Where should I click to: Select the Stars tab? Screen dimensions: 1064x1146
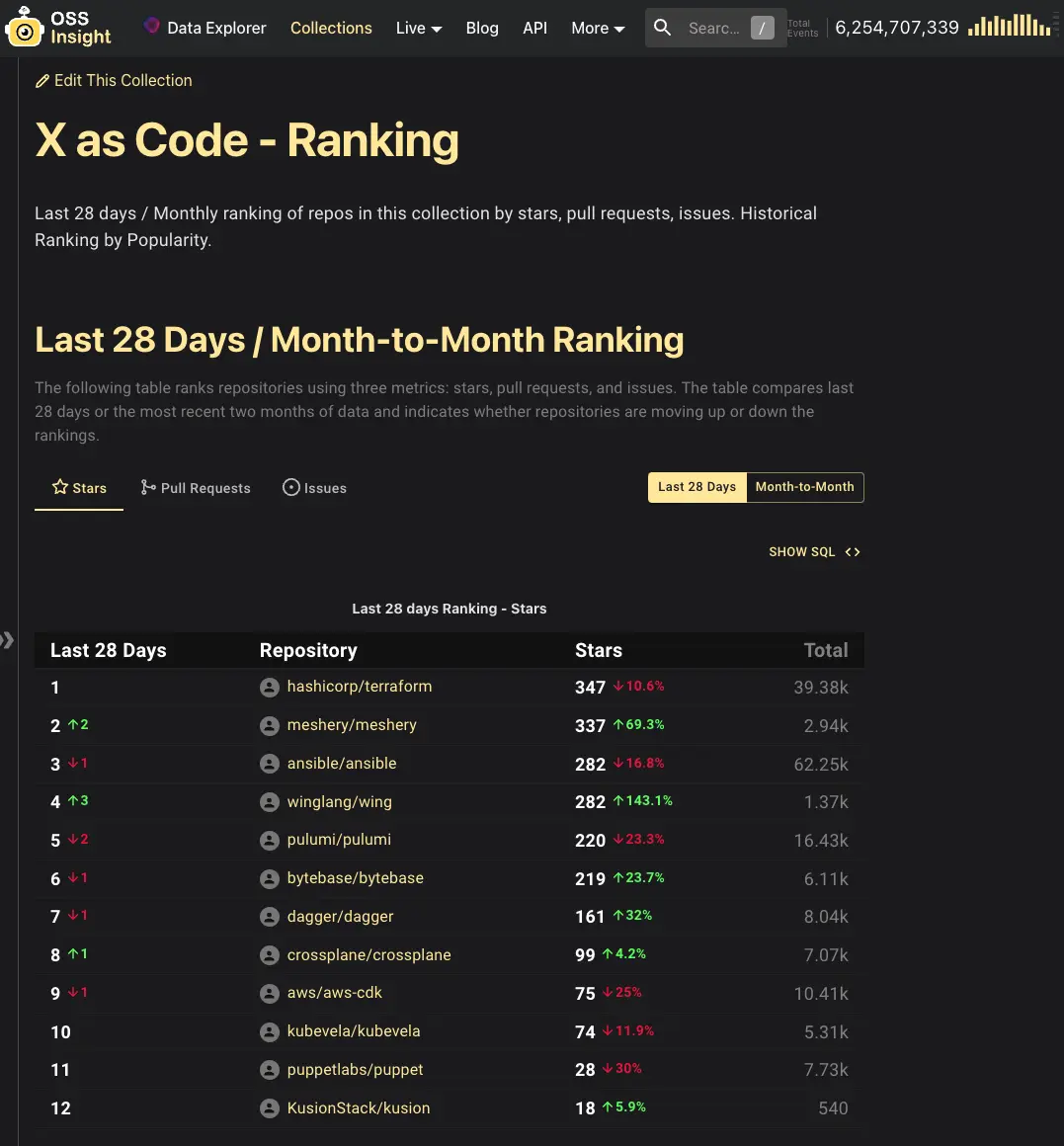79,488
